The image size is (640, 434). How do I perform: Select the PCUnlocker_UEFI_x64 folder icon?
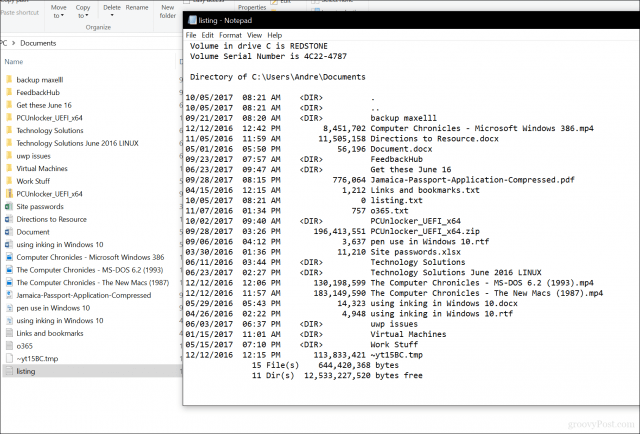9,117
